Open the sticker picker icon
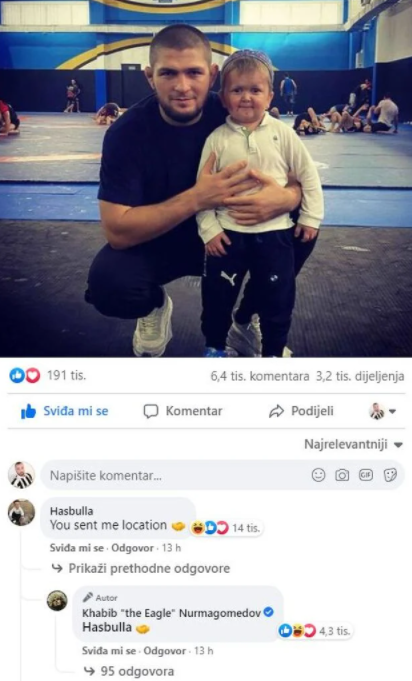412x681 pixels. 390,475
